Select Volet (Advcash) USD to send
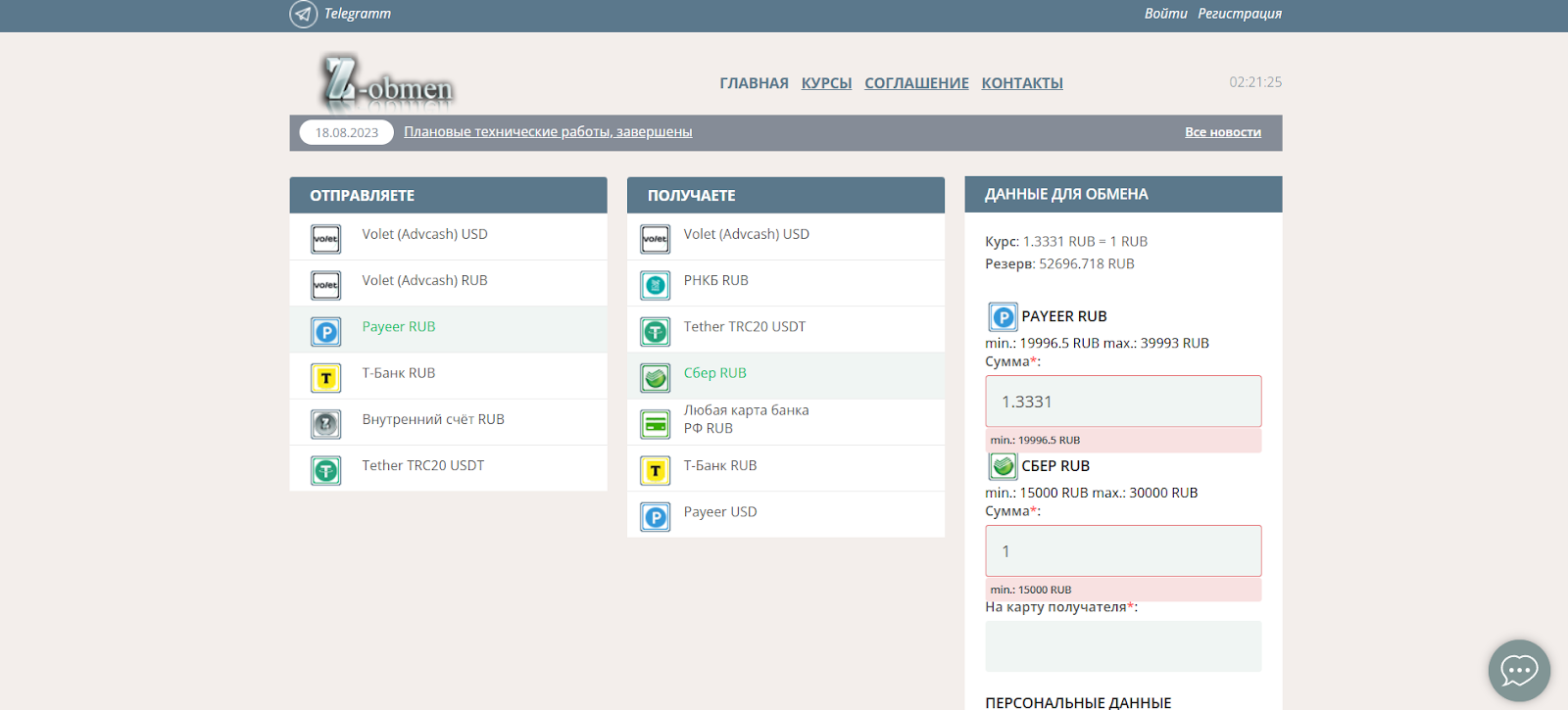Screen dimensions: 1568x710 tap(448, 237)
